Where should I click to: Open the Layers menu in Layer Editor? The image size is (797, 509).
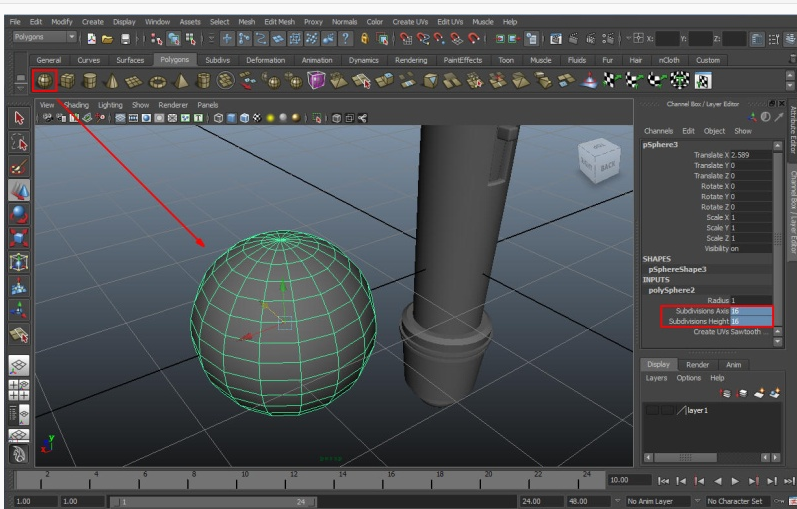point(656,378)
